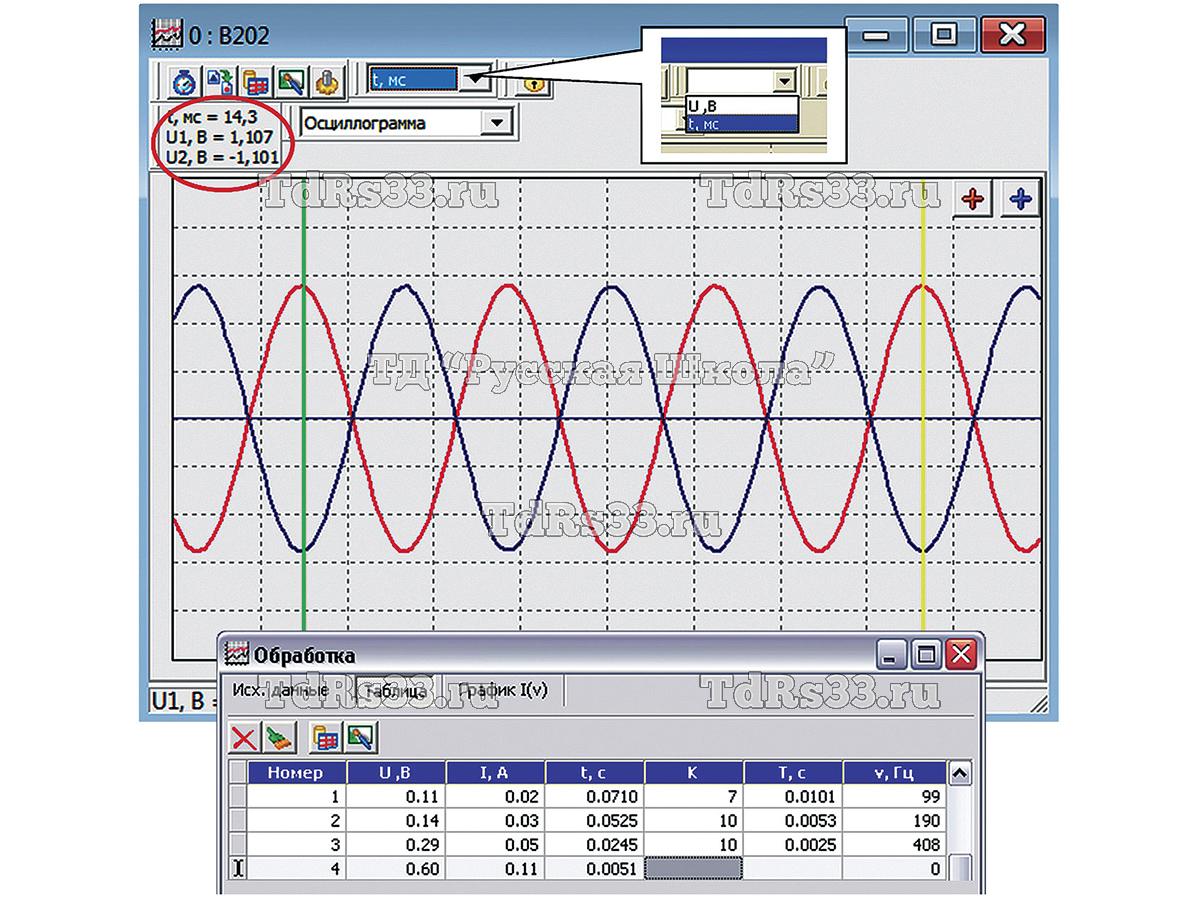Click cell '0.0710' in row 1
This screenshot has height=900, width=1200.
594,797
